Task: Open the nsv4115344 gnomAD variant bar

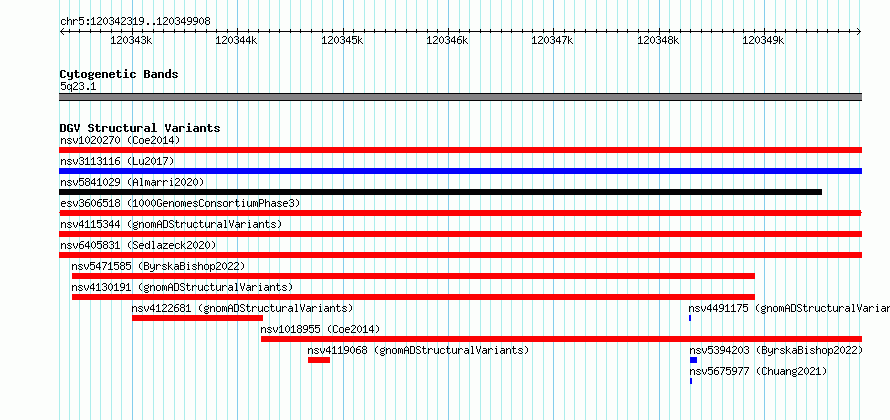Action: pos(460,234)
